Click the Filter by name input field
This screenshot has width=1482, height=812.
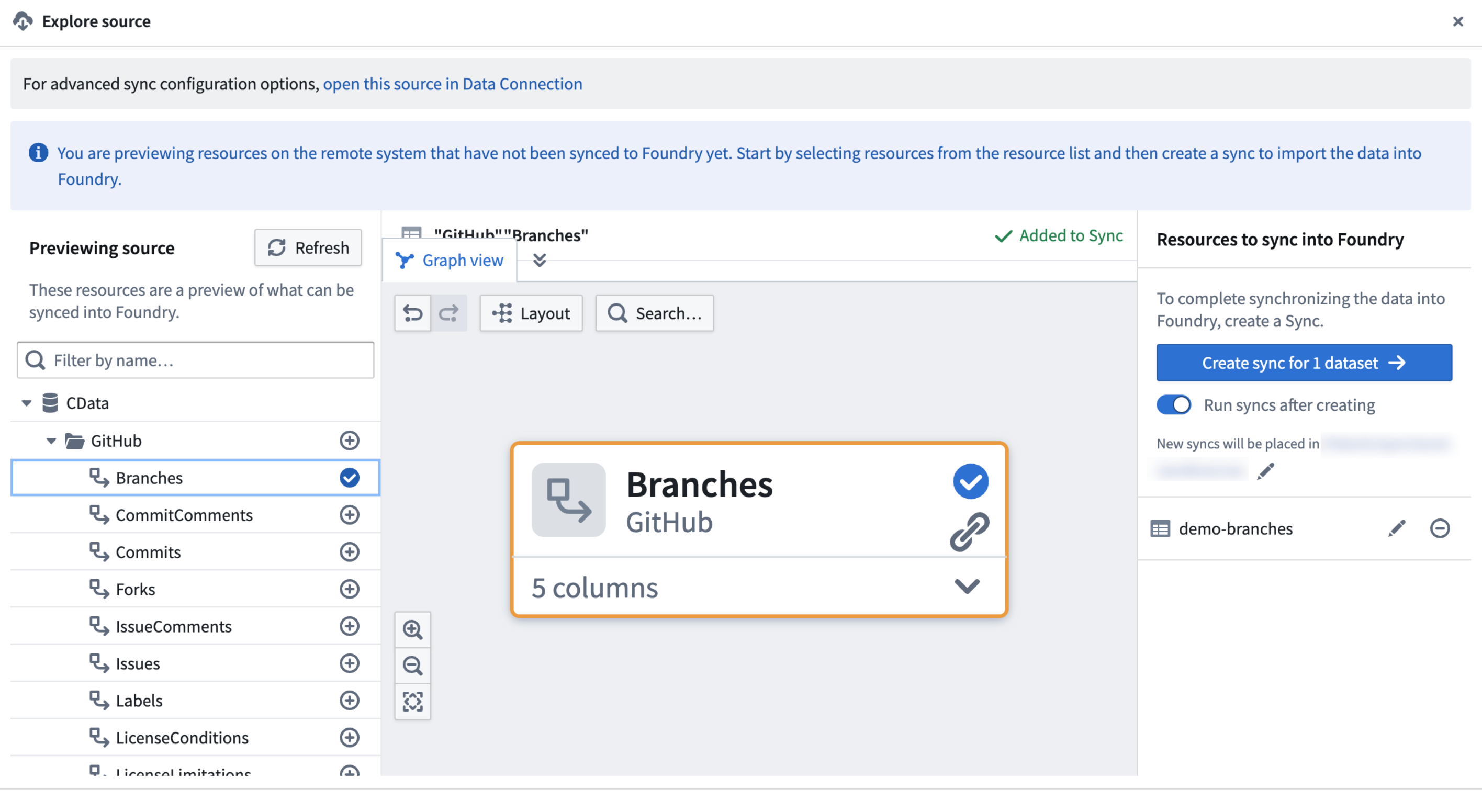[x=196, y=358]
